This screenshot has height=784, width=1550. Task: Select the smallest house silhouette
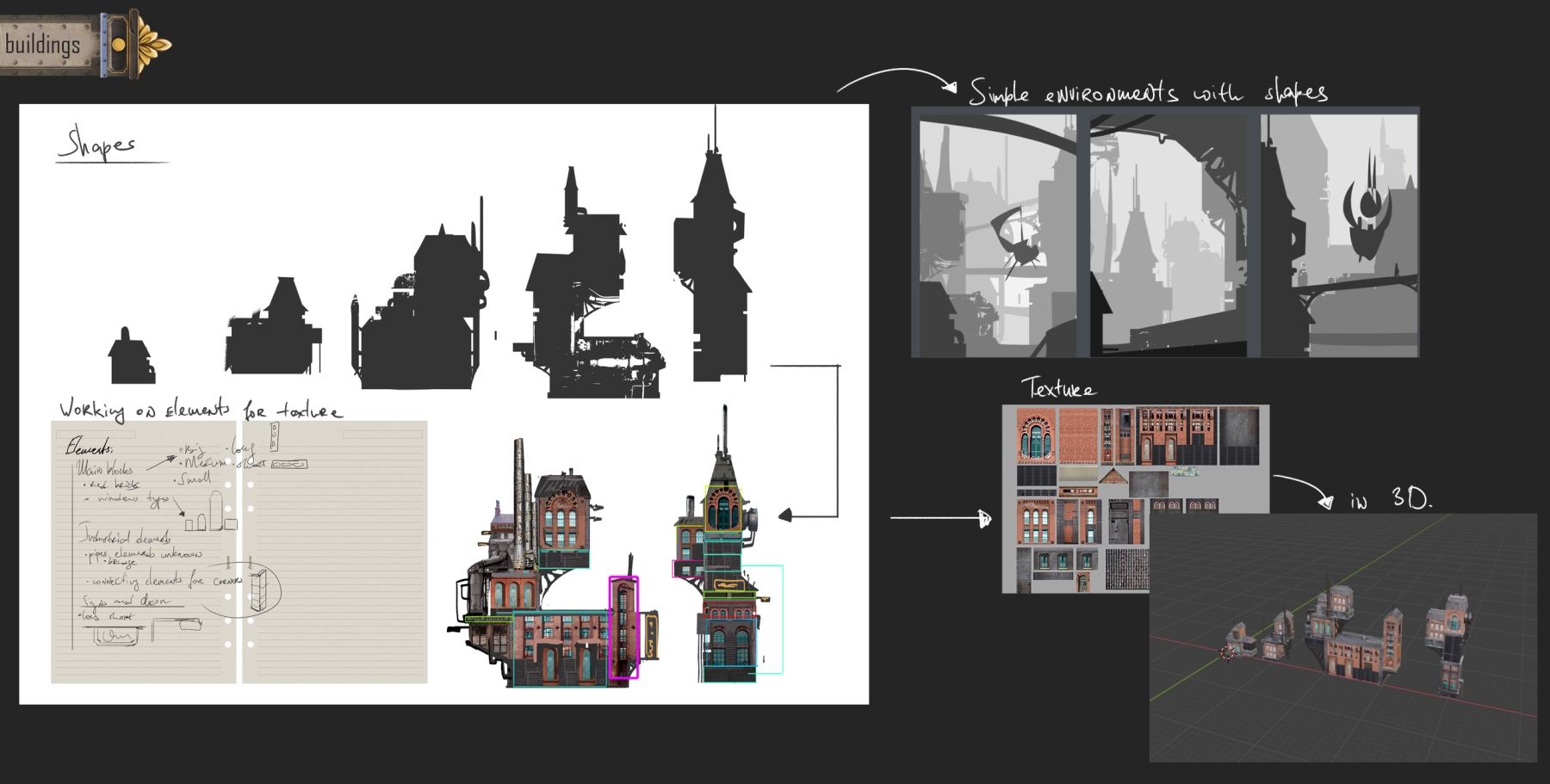click(130, 357)
